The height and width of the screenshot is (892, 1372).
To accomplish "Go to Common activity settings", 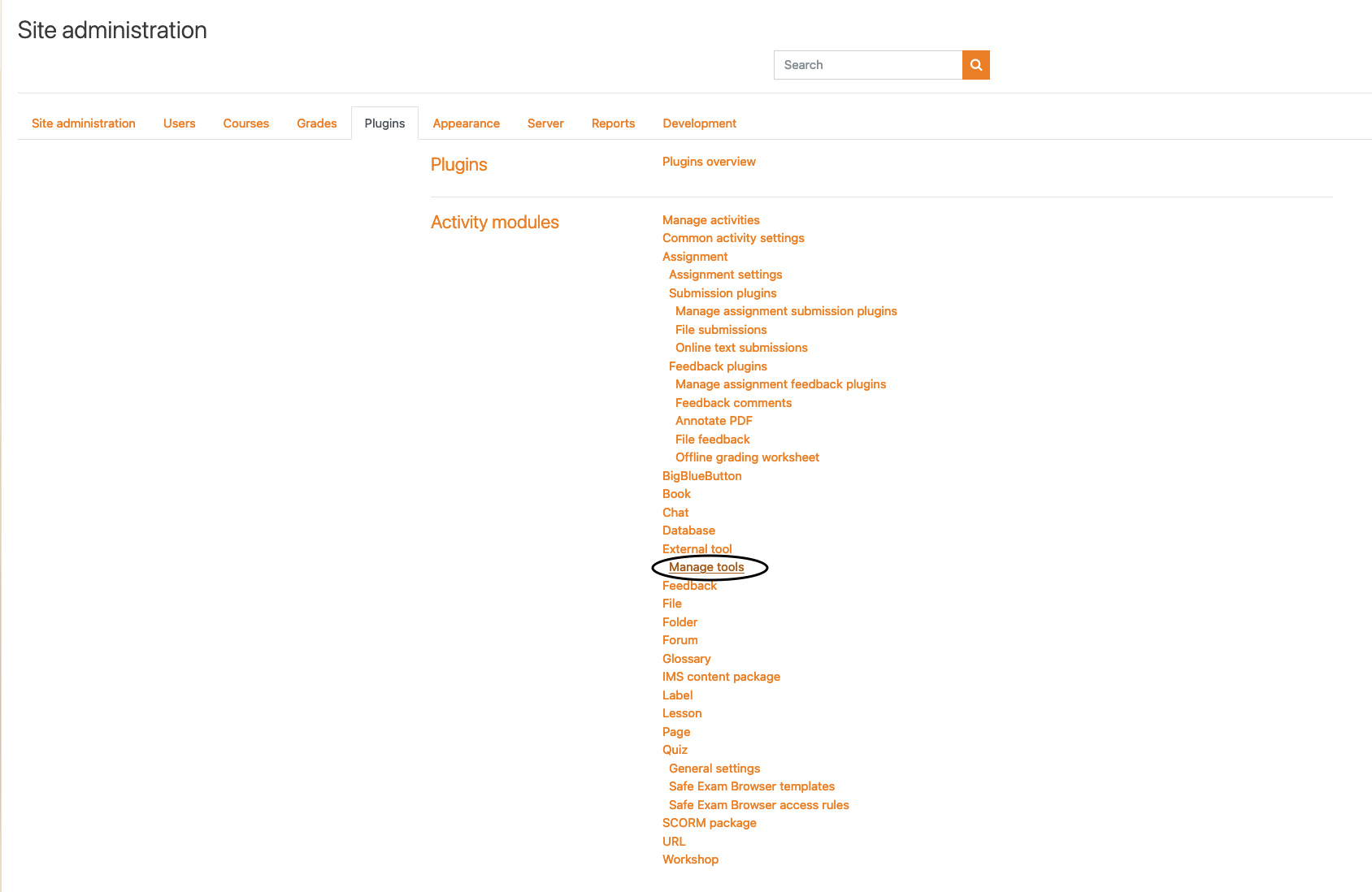I will point(733,238).
